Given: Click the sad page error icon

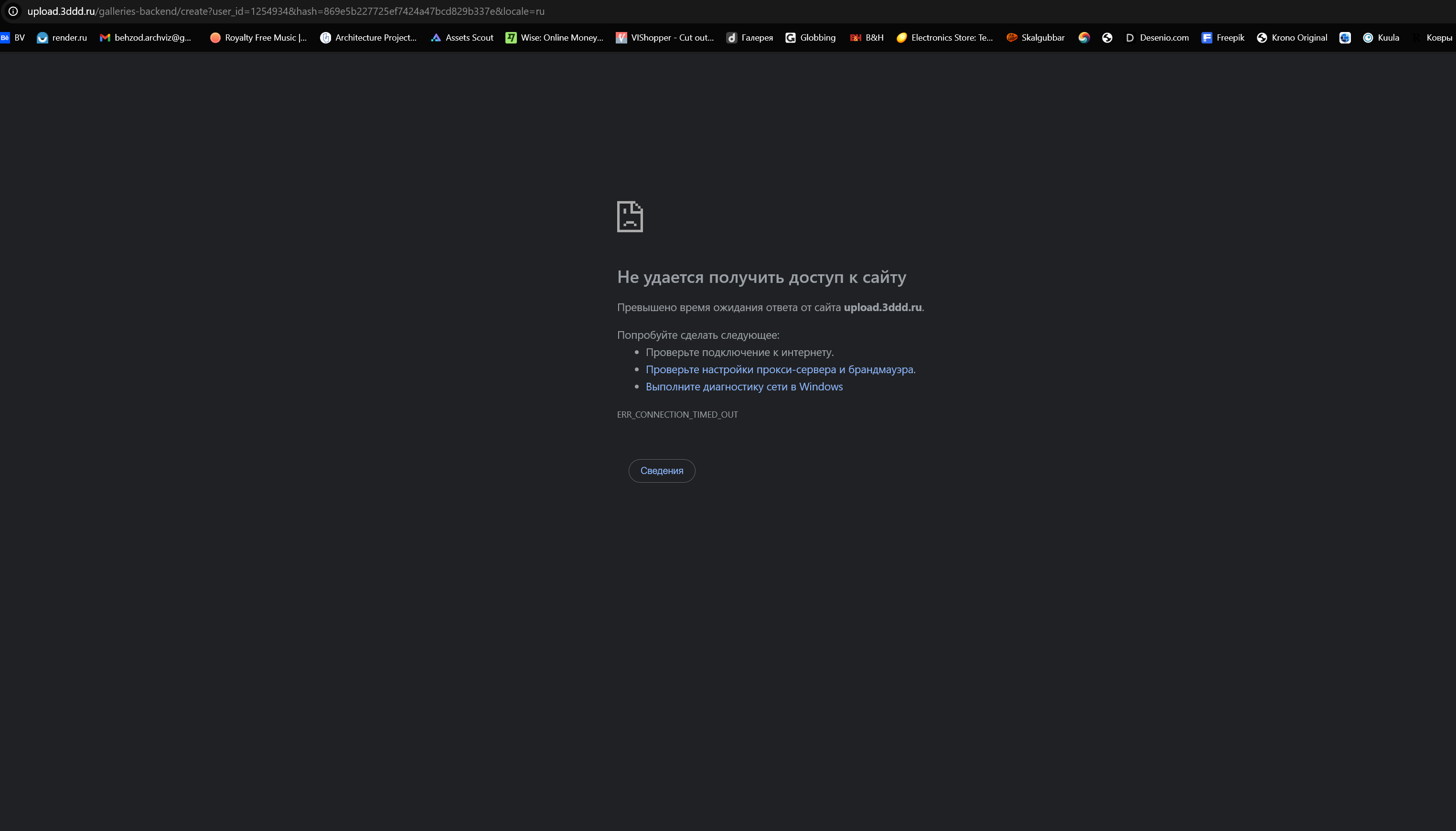Looking at the screenshot, I should point(630,216).
